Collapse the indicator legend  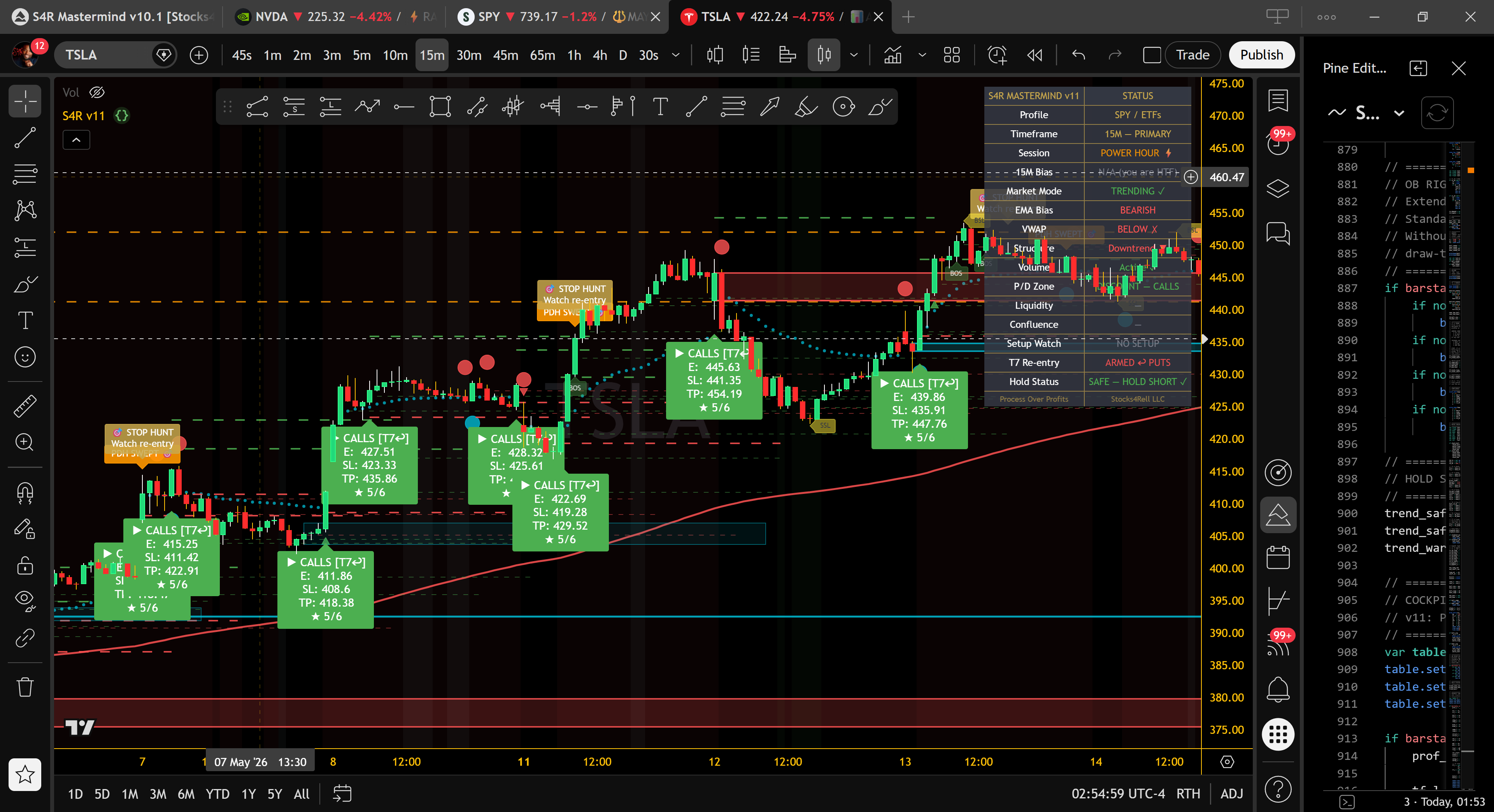point(77,140)
